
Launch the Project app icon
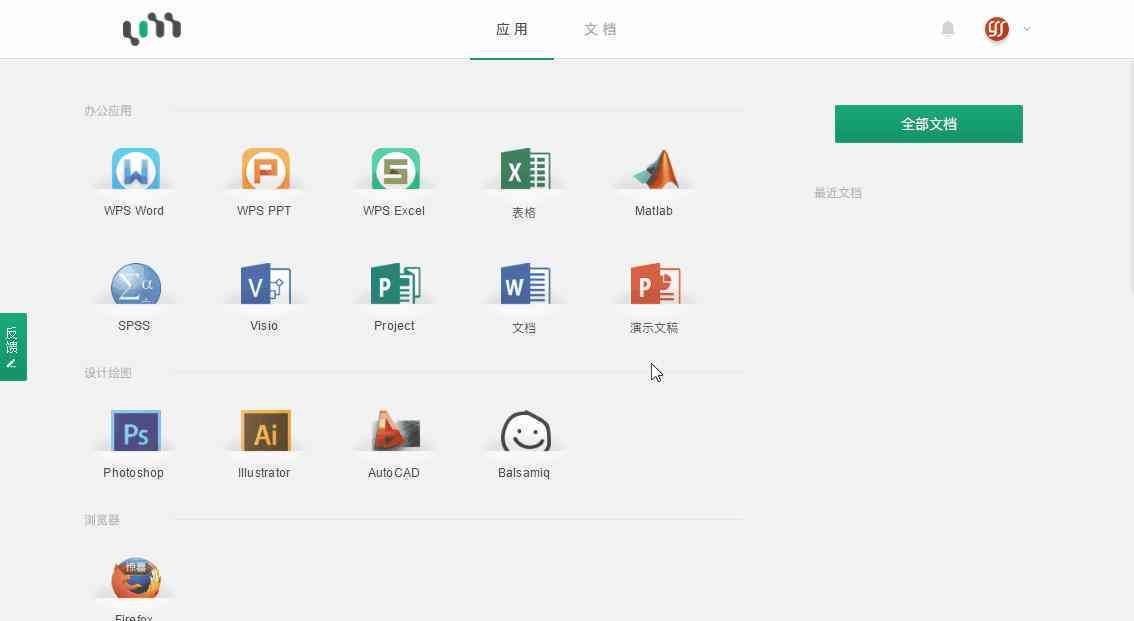pyautogui.click(x=396, y=283)
